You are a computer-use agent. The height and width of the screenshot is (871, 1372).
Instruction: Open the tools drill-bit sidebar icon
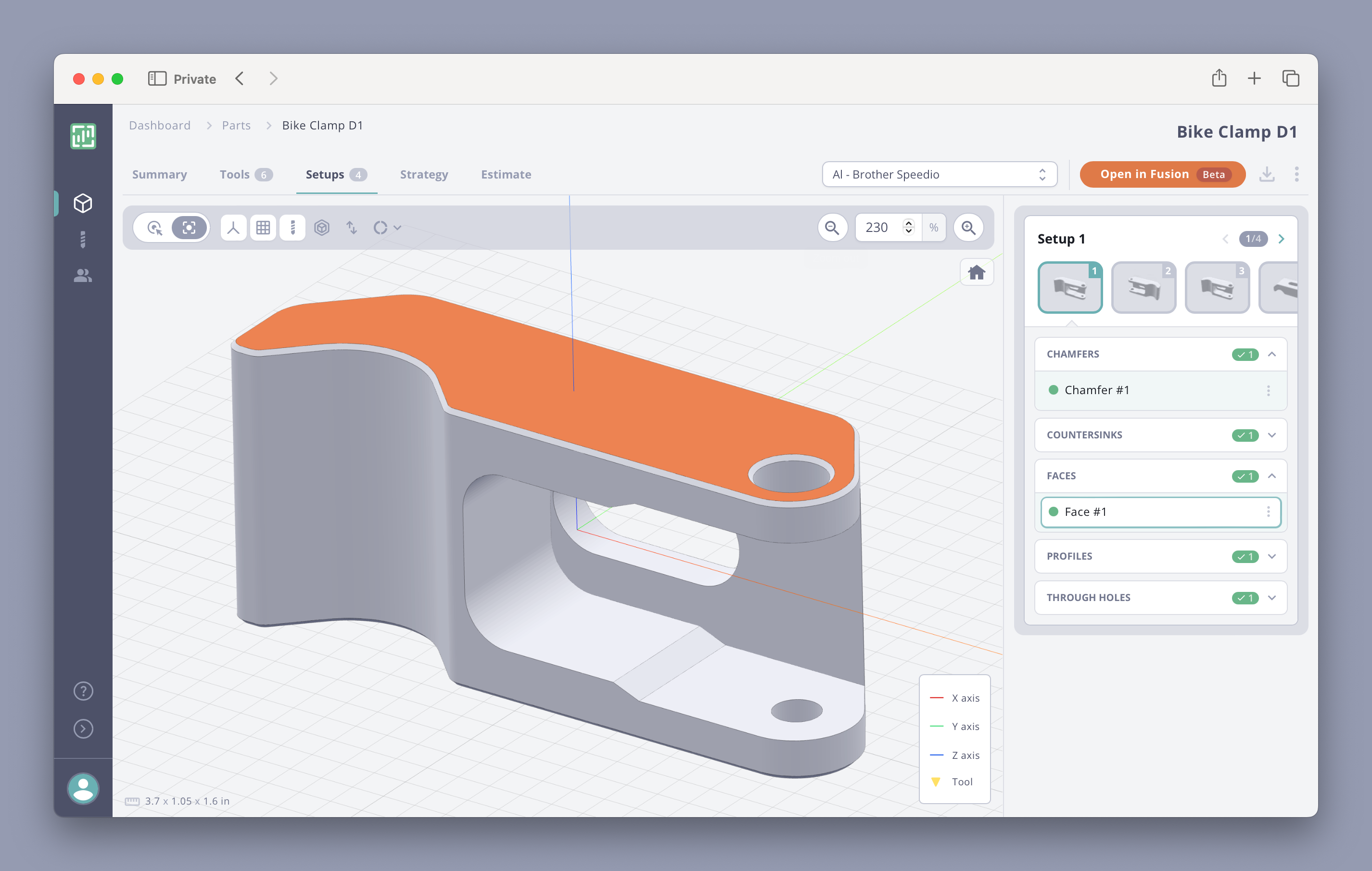pyautogui.click(x=83, y=240)
